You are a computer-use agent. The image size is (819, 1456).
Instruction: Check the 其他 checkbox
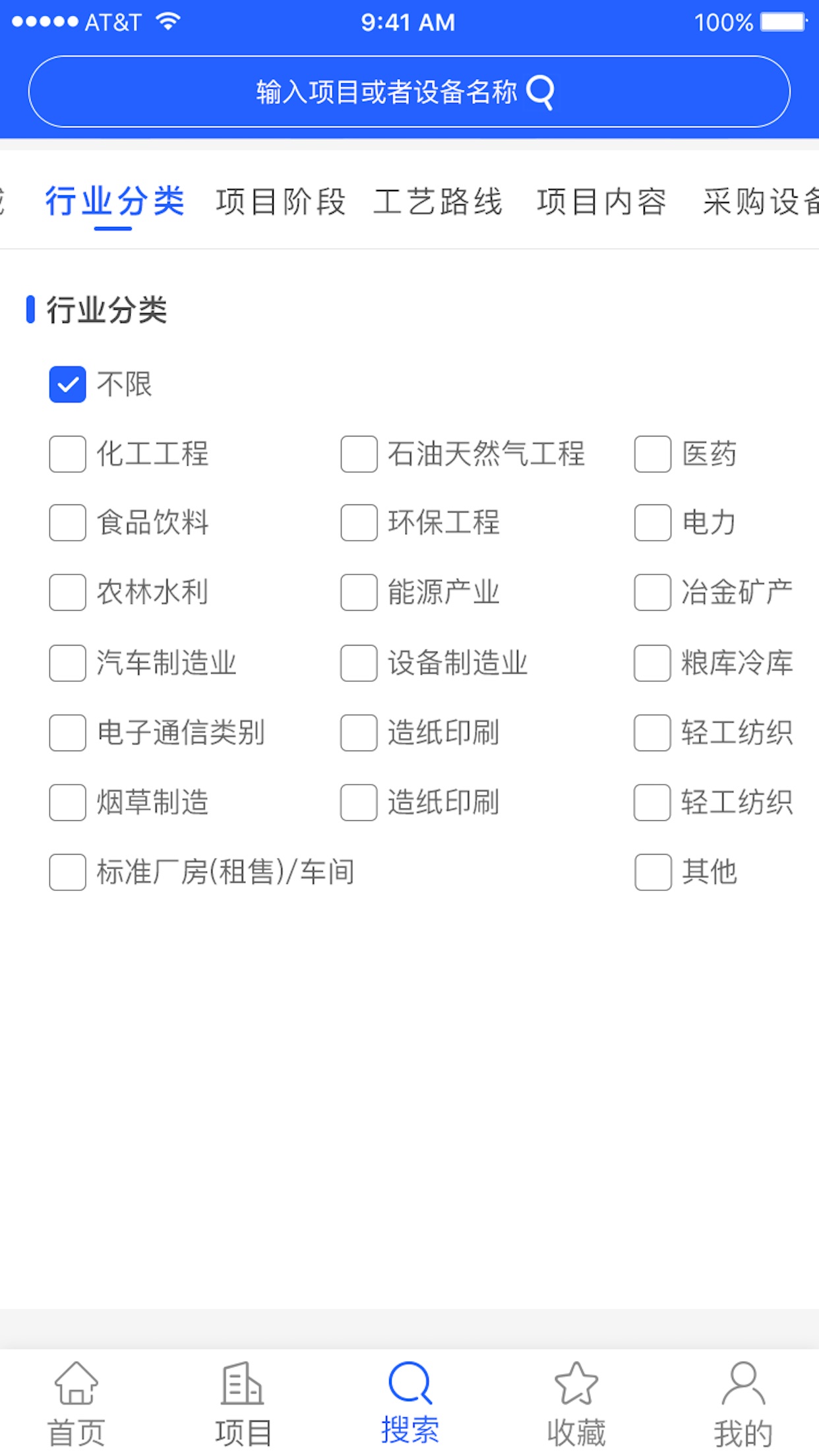point(652,872)
